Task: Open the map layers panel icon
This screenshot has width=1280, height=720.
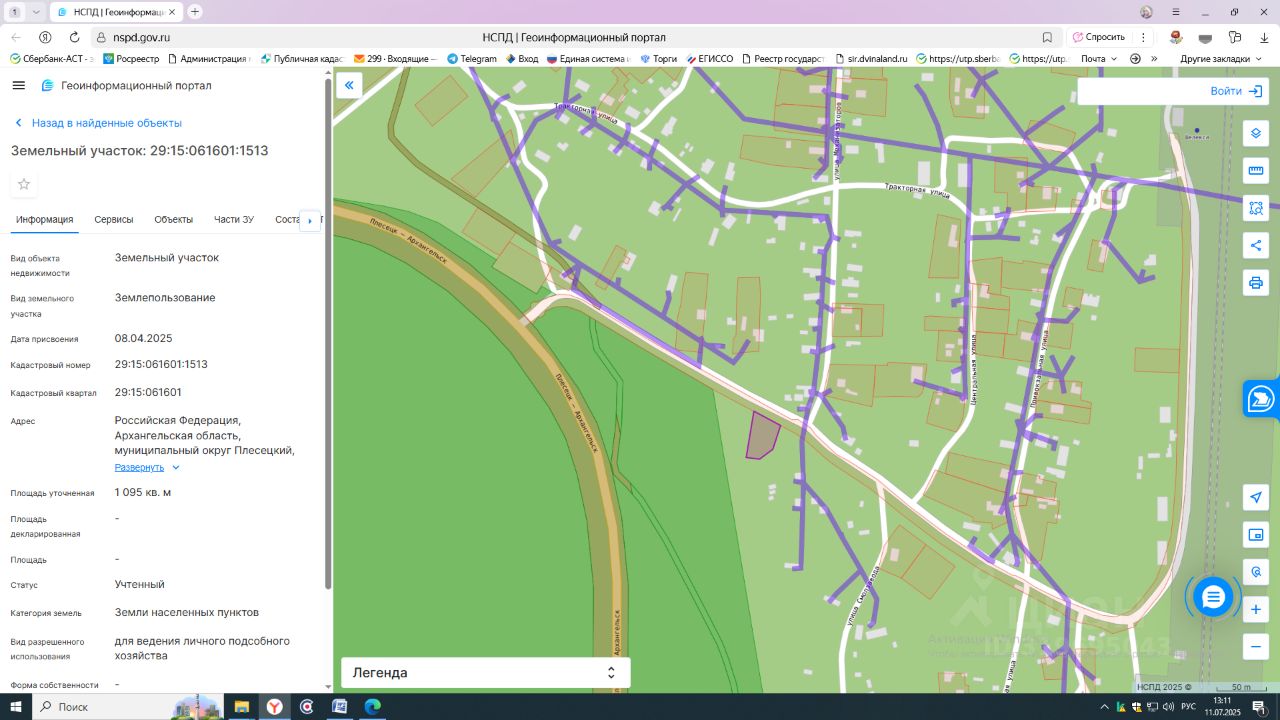Action: [1256, 134]
